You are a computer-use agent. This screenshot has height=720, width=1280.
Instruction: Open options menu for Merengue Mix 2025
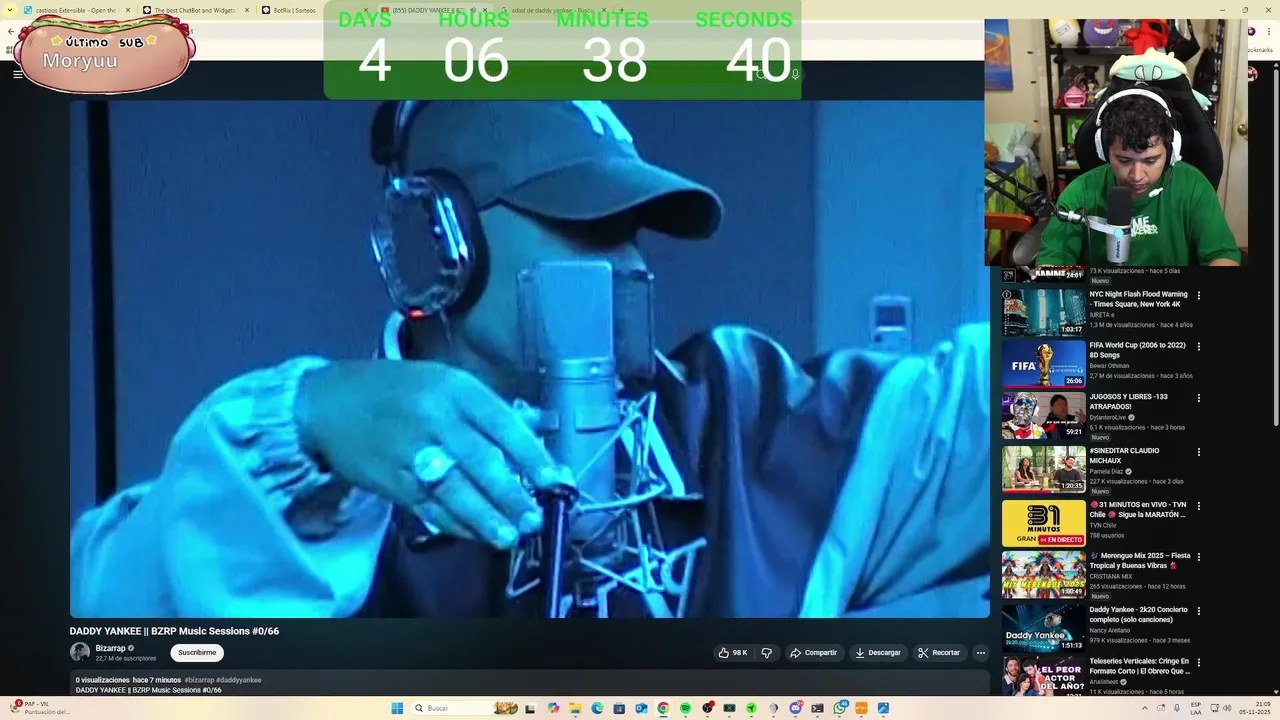click(x=1198, y=557)
